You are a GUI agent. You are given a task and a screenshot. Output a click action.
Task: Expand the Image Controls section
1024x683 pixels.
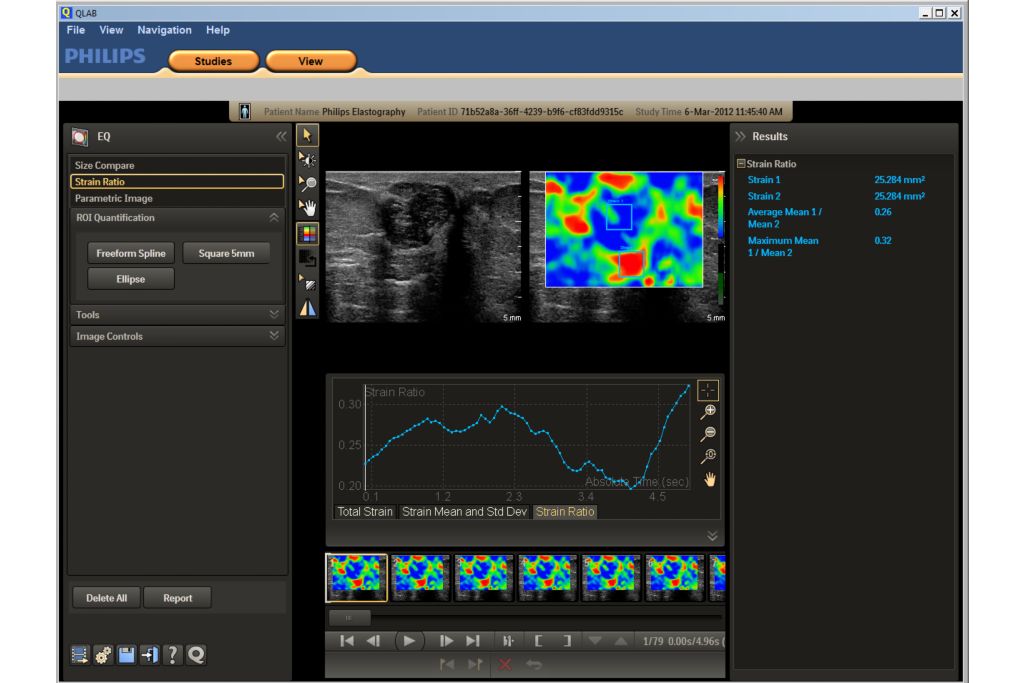point(274,336)
